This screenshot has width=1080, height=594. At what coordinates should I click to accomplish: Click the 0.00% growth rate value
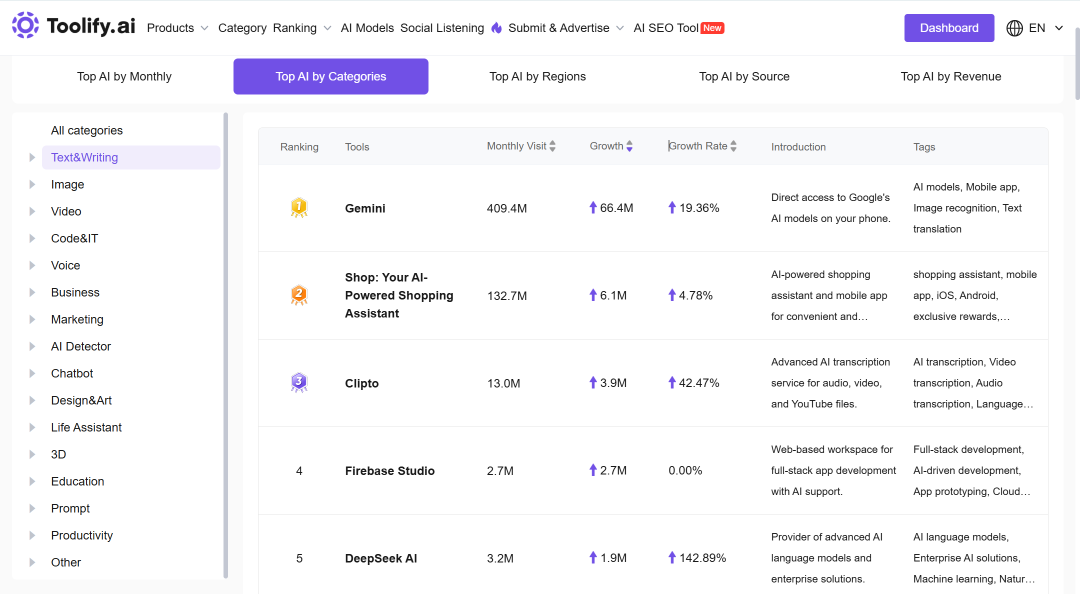tap(685, 470)
